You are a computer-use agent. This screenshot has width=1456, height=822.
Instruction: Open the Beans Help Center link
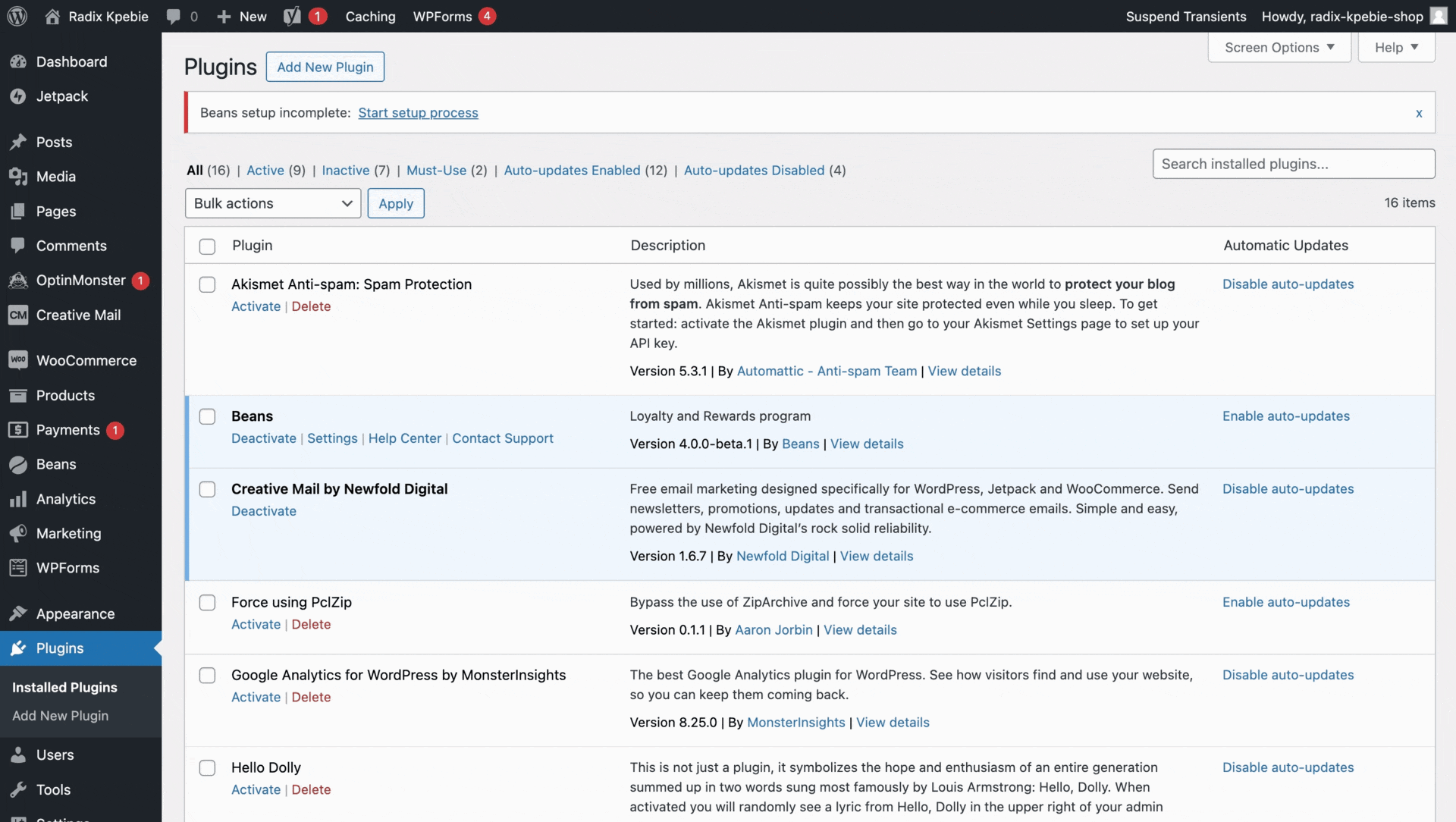405,438
